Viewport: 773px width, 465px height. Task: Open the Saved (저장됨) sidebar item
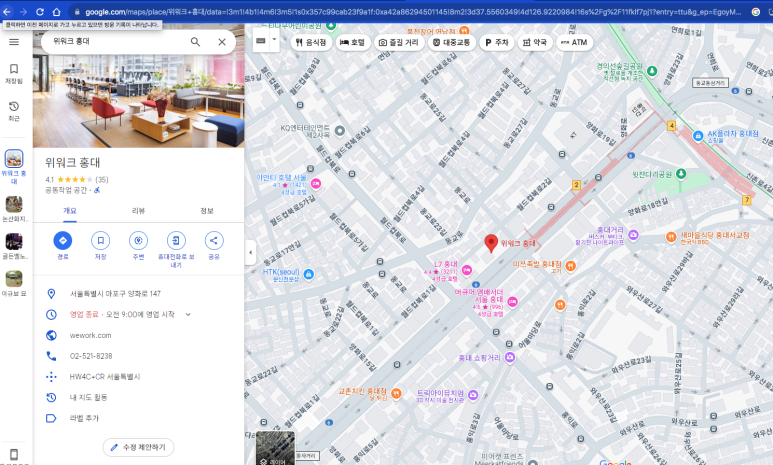click(14, 73)
